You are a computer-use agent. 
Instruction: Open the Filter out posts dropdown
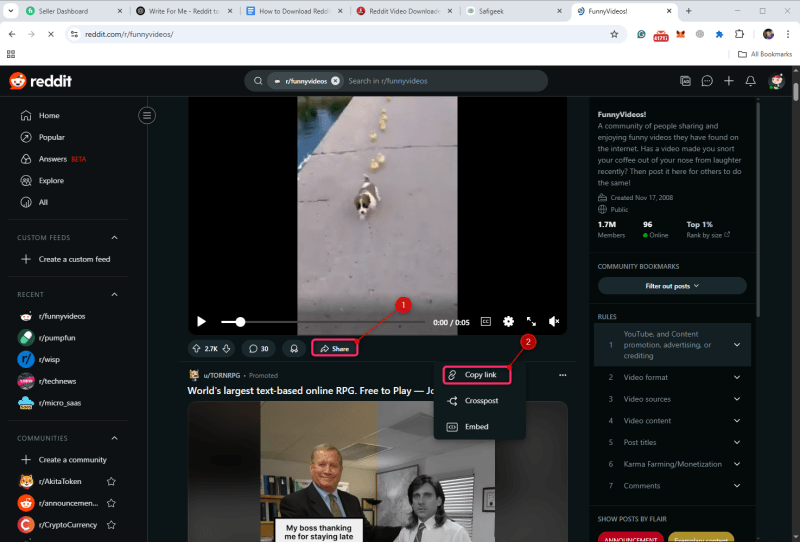pos(672,286)
